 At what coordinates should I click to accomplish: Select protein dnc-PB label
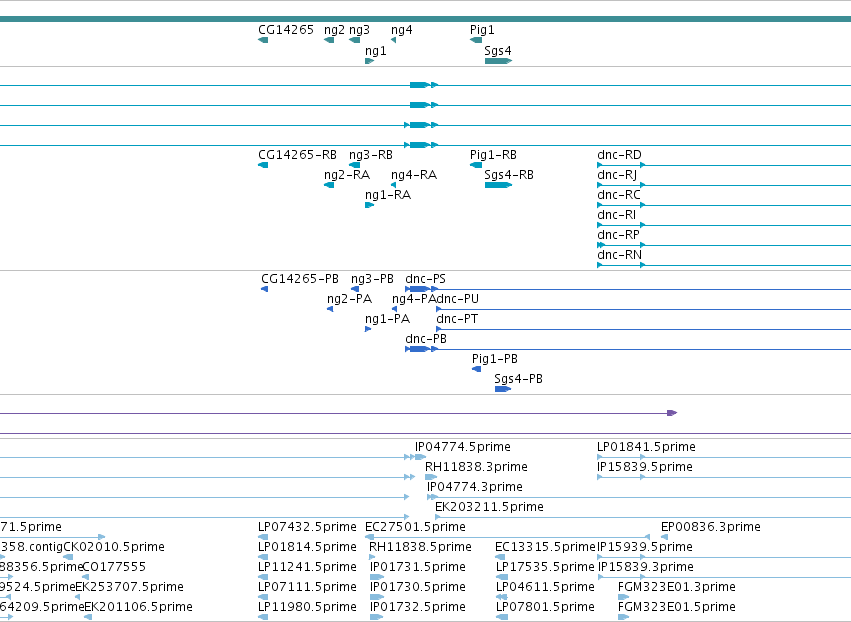coord(426,339)
